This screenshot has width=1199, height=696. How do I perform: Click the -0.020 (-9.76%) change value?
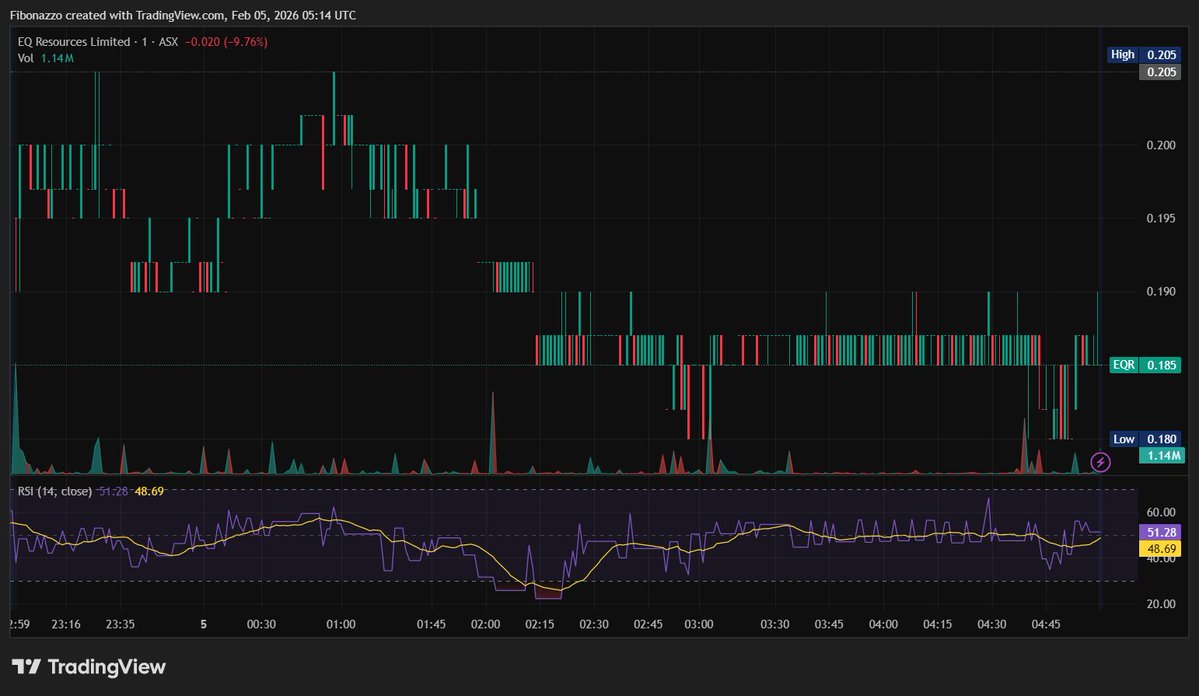point(226,42)
